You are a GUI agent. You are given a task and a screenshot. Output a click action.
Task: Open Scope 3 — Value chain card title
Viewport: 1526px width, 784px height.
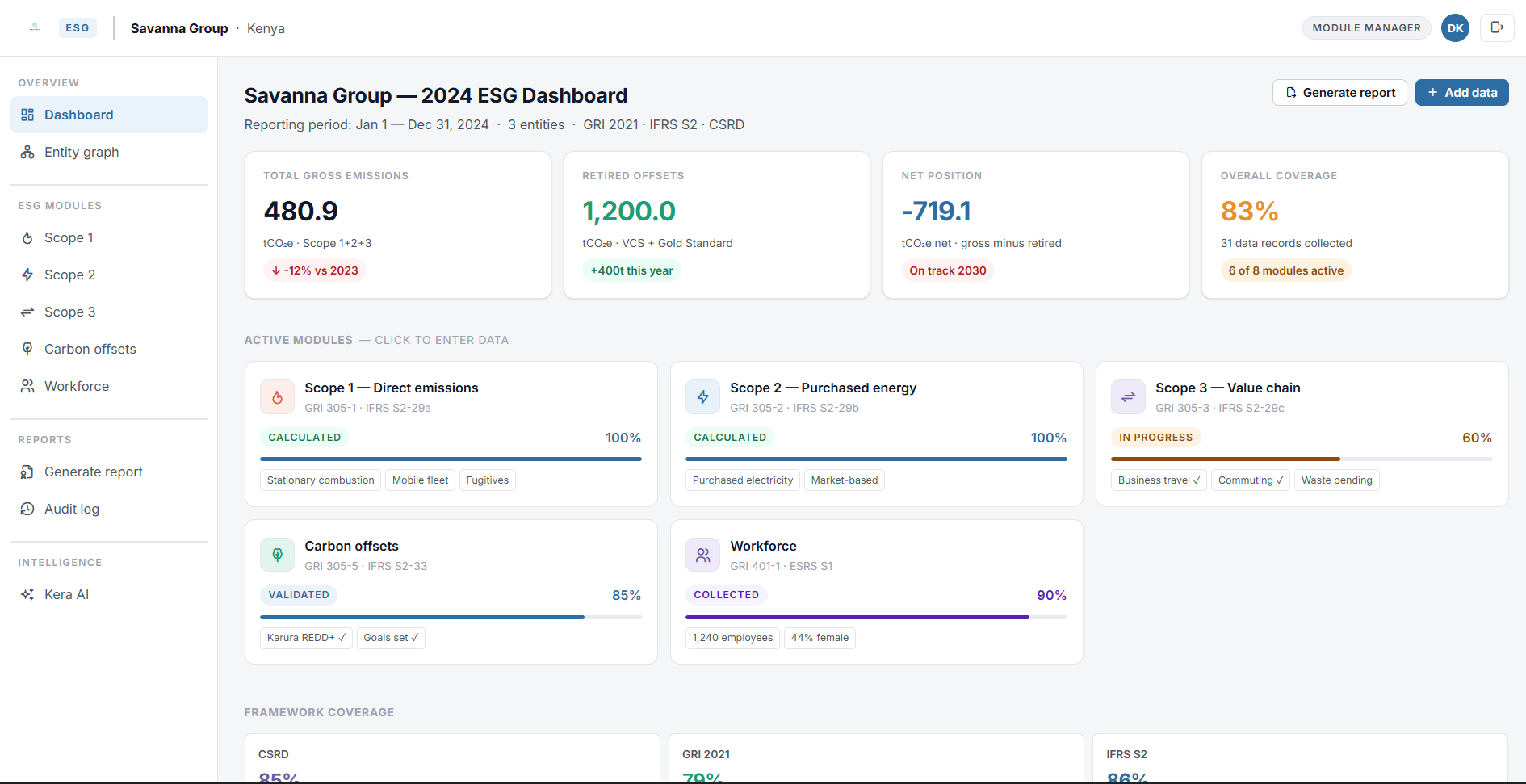(1227, 388)
